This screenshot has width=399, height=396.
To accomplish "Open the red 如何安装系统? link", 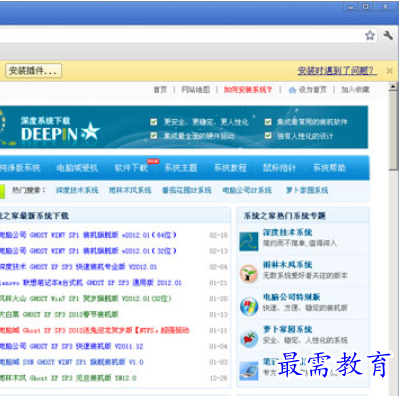I will point(248,90).
